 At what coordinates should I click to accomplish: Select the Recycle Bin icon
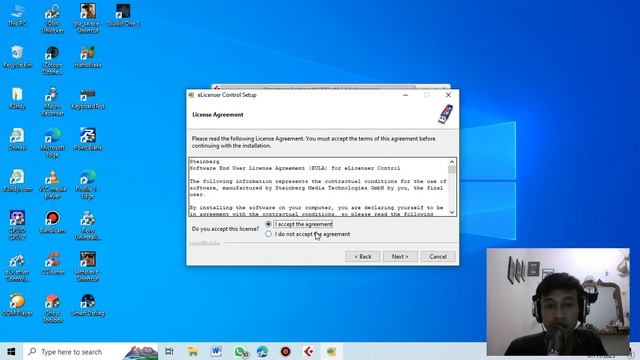point(17,57)
